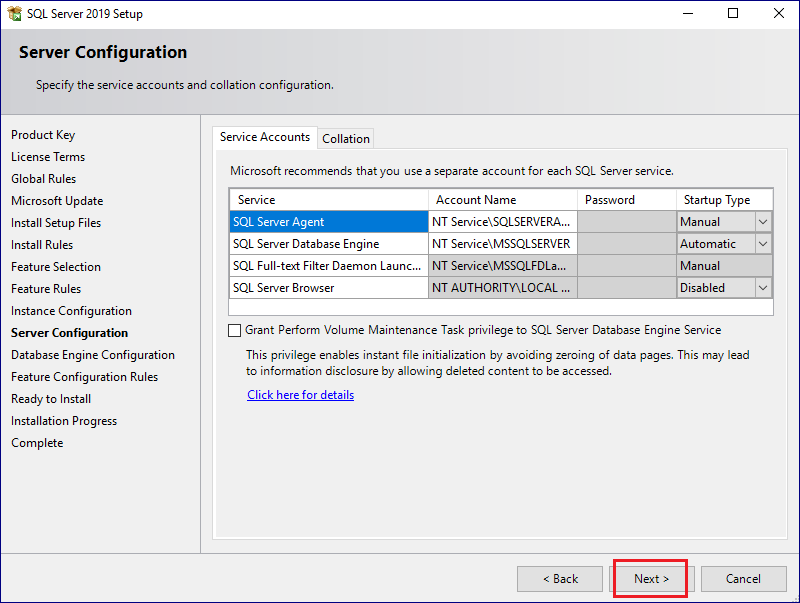Image resolution: width=800 pixels, height=603 pixels.
Task: Click Feature Rules step in sidebar
Action: [46, 289]
